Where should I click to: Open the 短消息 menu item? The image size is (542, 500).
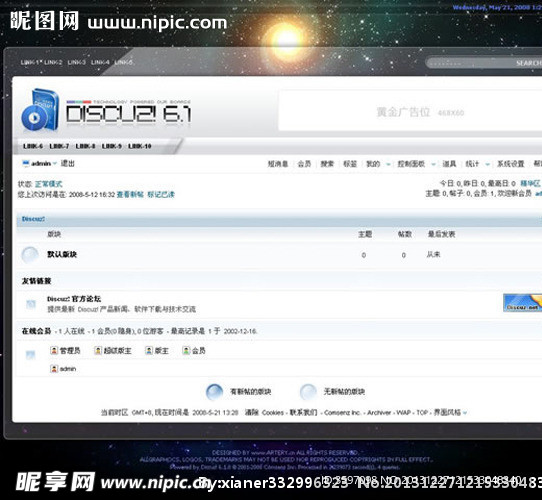point(278,164)
